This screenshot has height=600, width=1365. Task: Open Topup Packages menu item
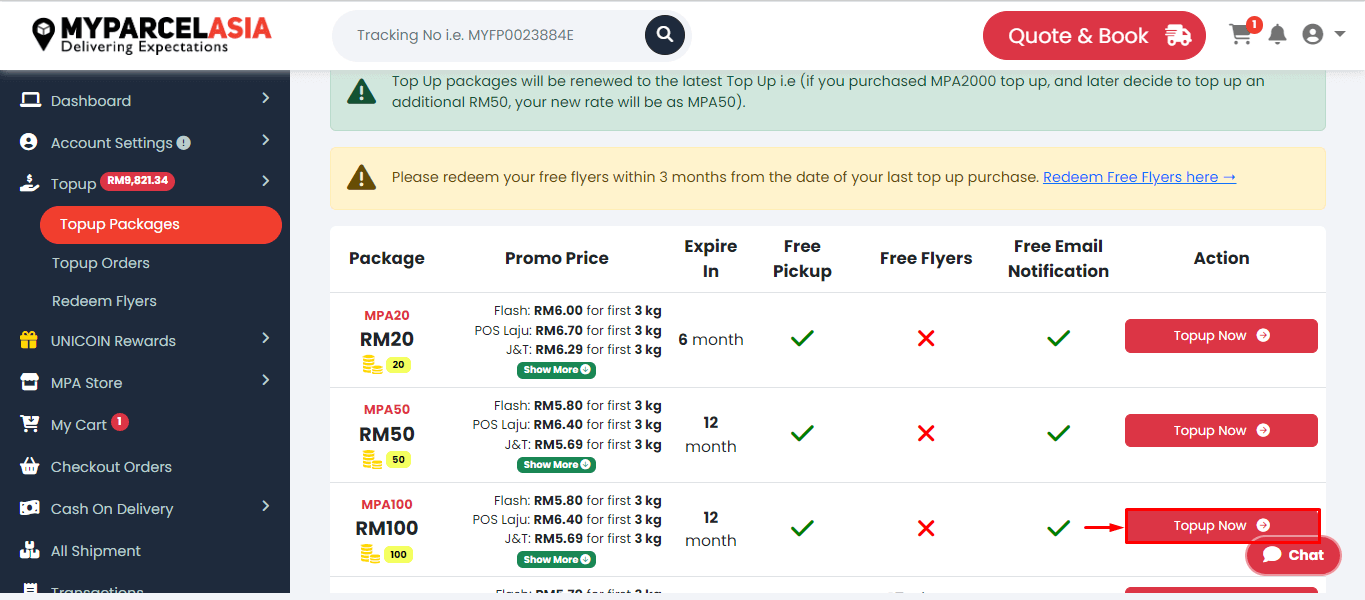[x=161, y=225]
